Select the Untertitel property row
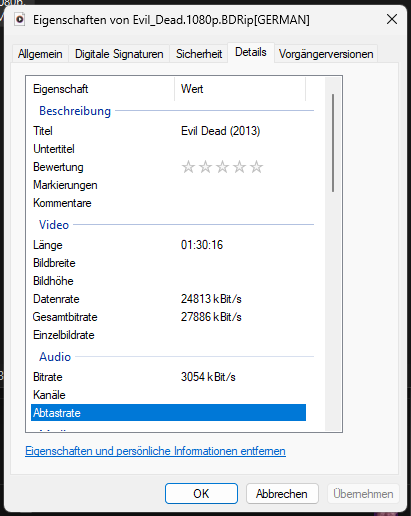Viewport: 411px width, 516px height. pos(168,149)
